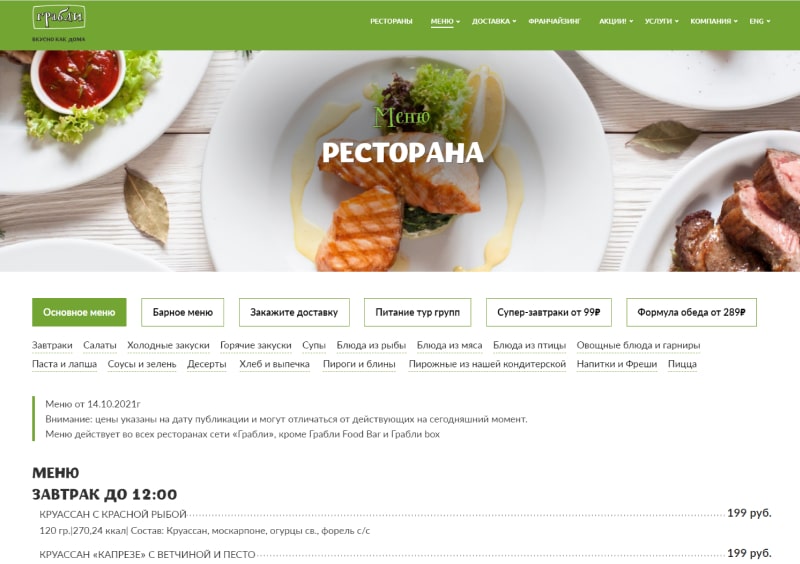The height and width of the screenshot is (564, 800).
Task: Expand the Услуги navigation dropdown
Action: point(661,21)
